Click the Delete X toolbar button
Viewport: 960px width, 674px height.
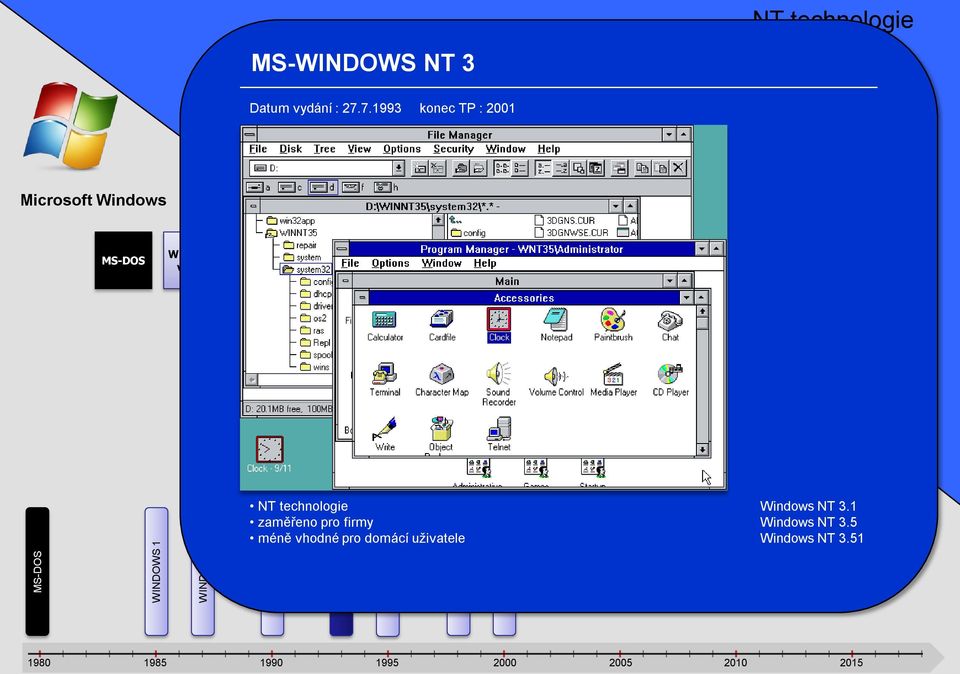click(x=678, y=168)
